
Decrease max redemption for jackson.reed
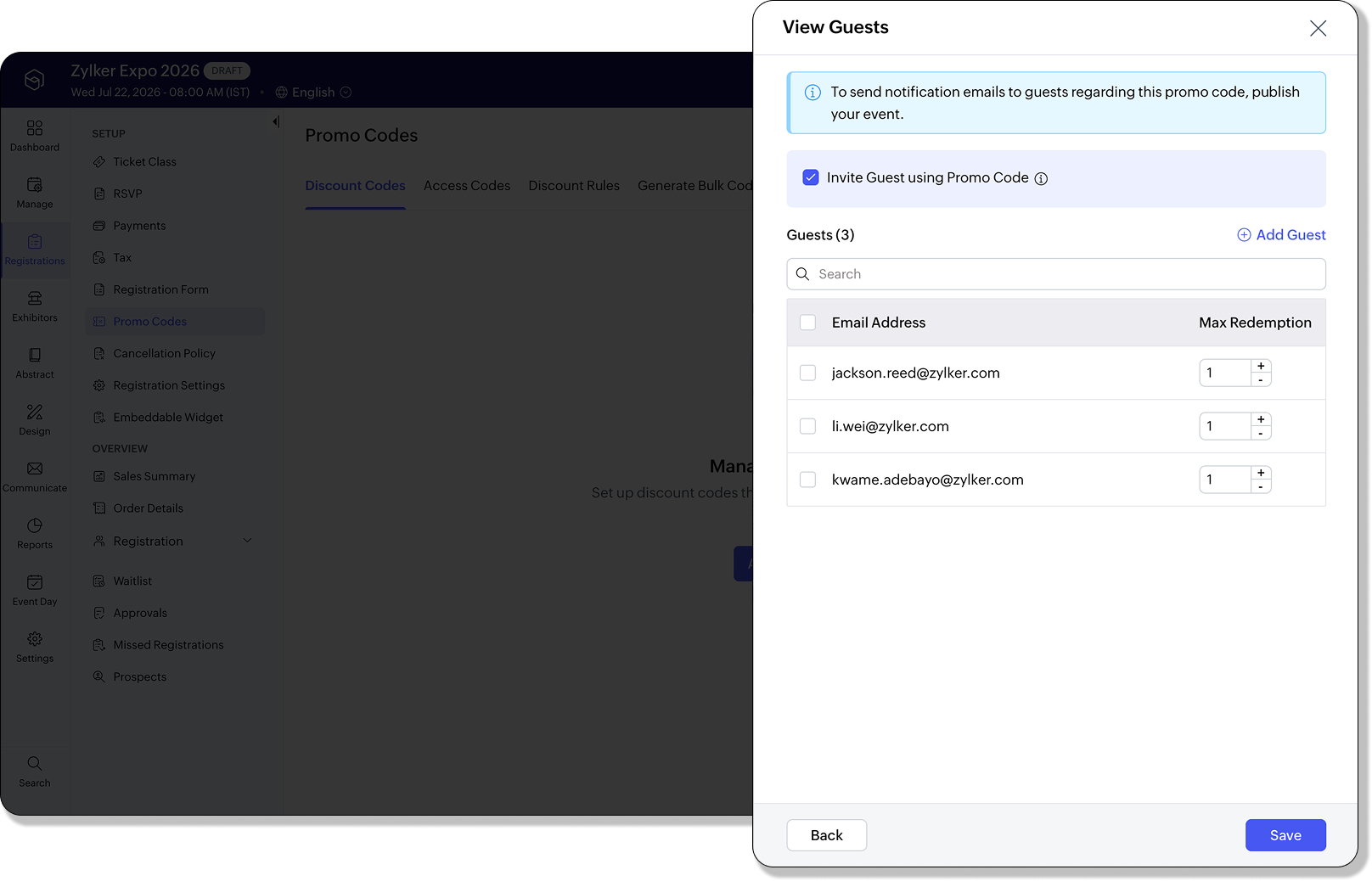[1261, 380]
